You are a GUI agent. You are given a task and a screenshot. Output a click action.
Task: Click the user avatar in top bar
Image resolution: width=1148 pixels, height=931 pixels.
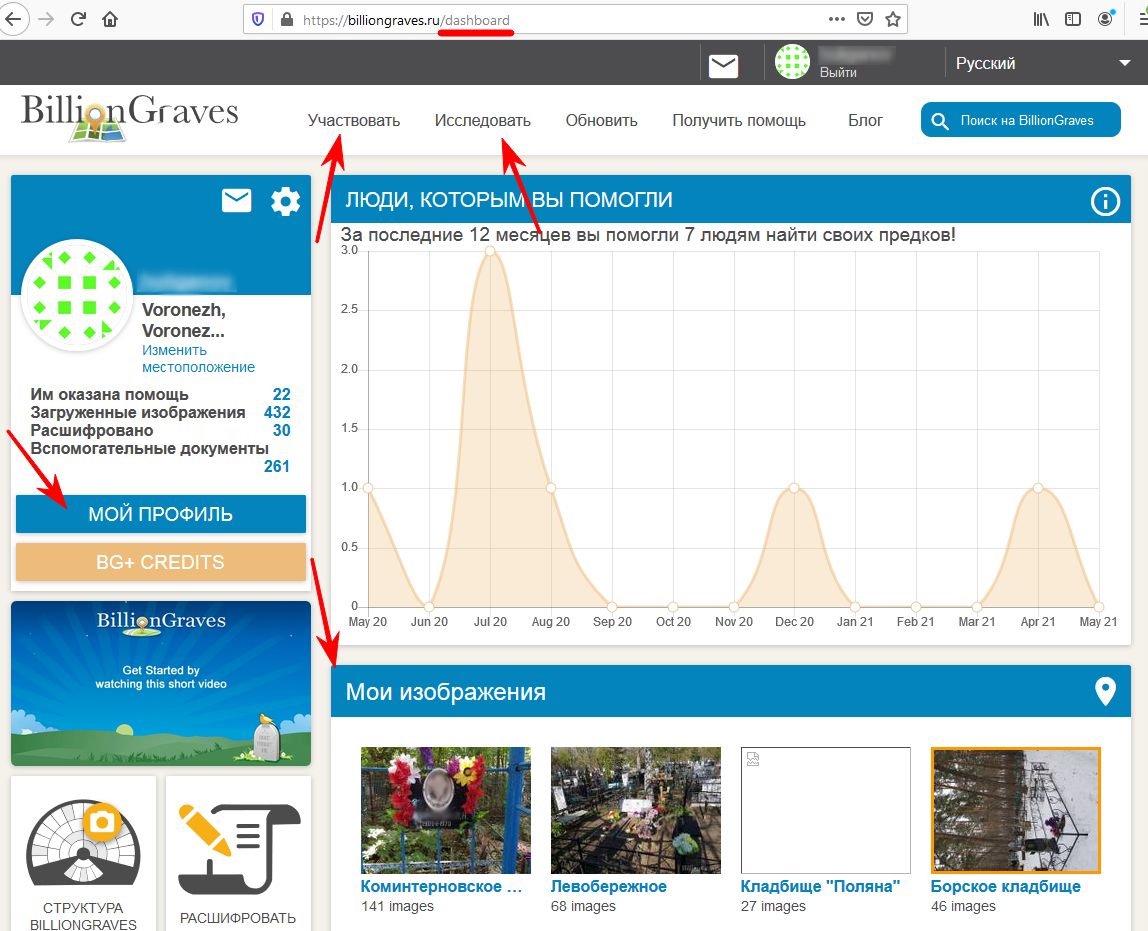click(x=792, y=62)
